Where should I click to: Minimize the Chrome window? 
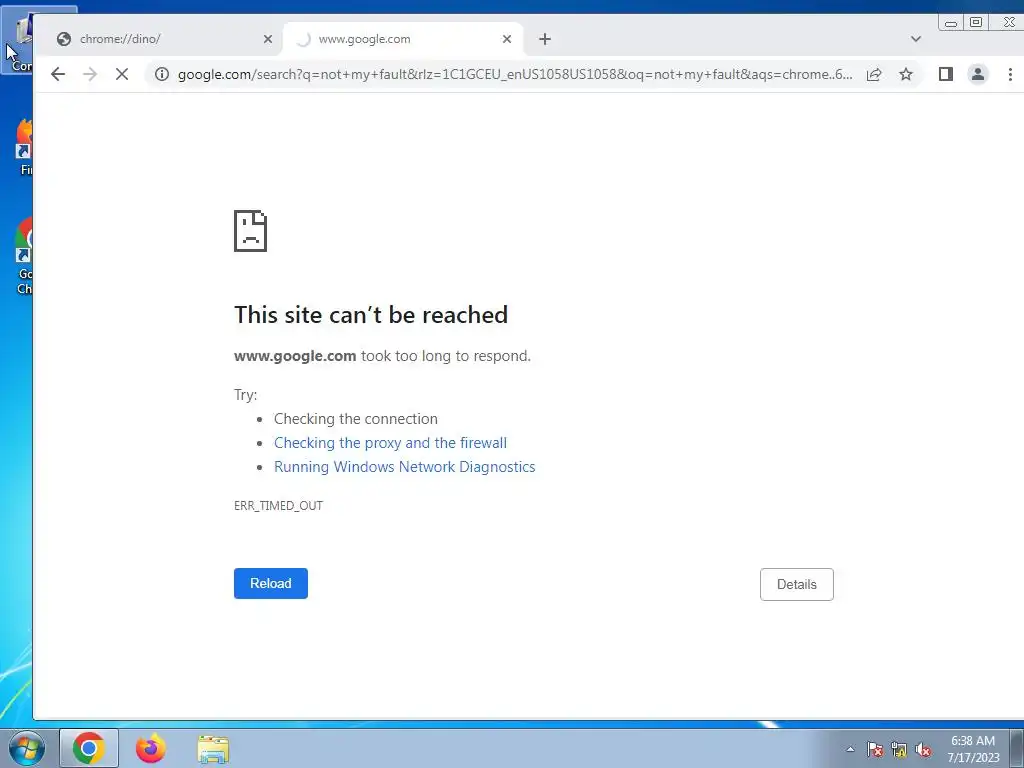[951, 23]
